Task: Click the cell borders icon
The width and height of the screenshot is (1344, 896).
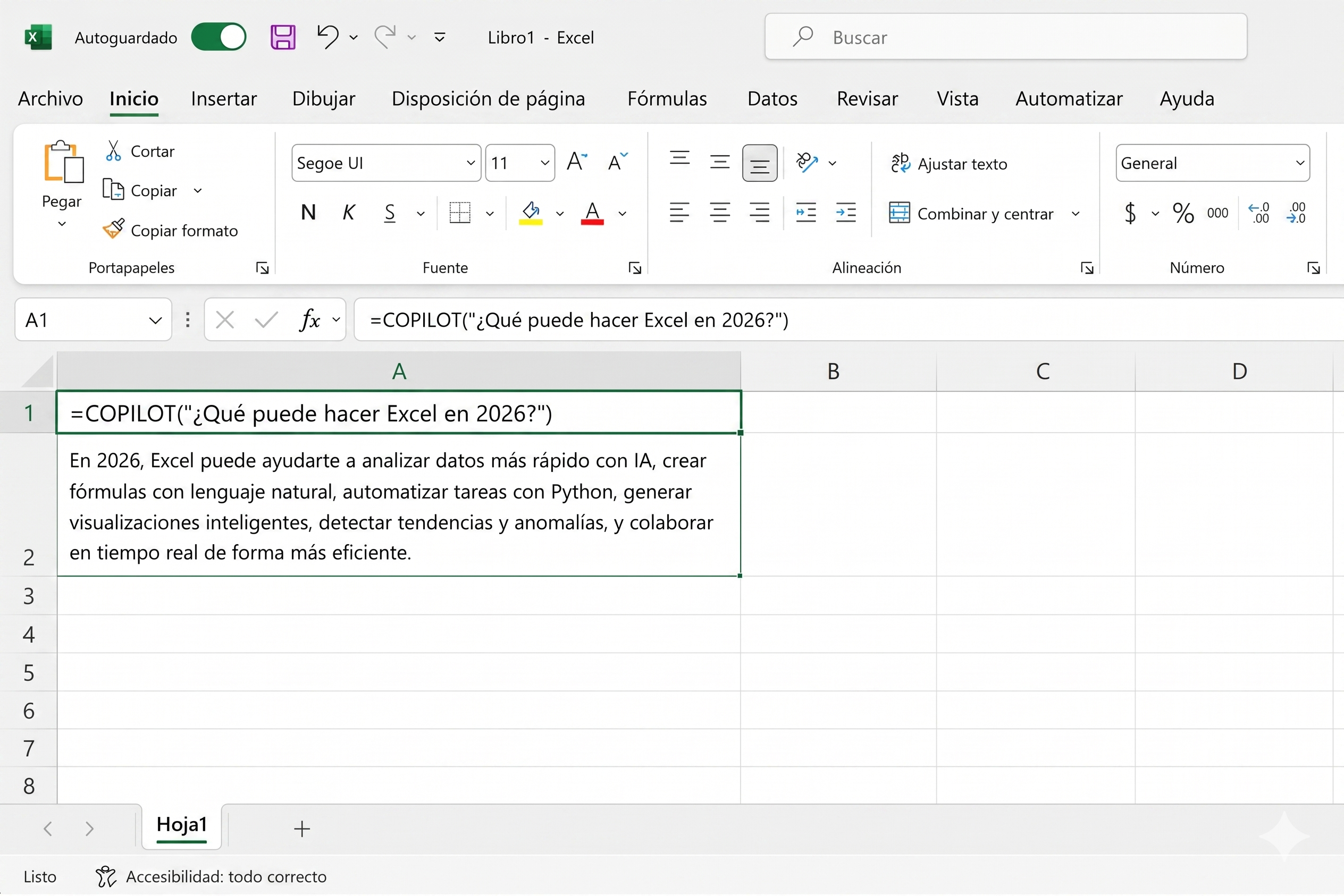Action: [x=460, y=213]
